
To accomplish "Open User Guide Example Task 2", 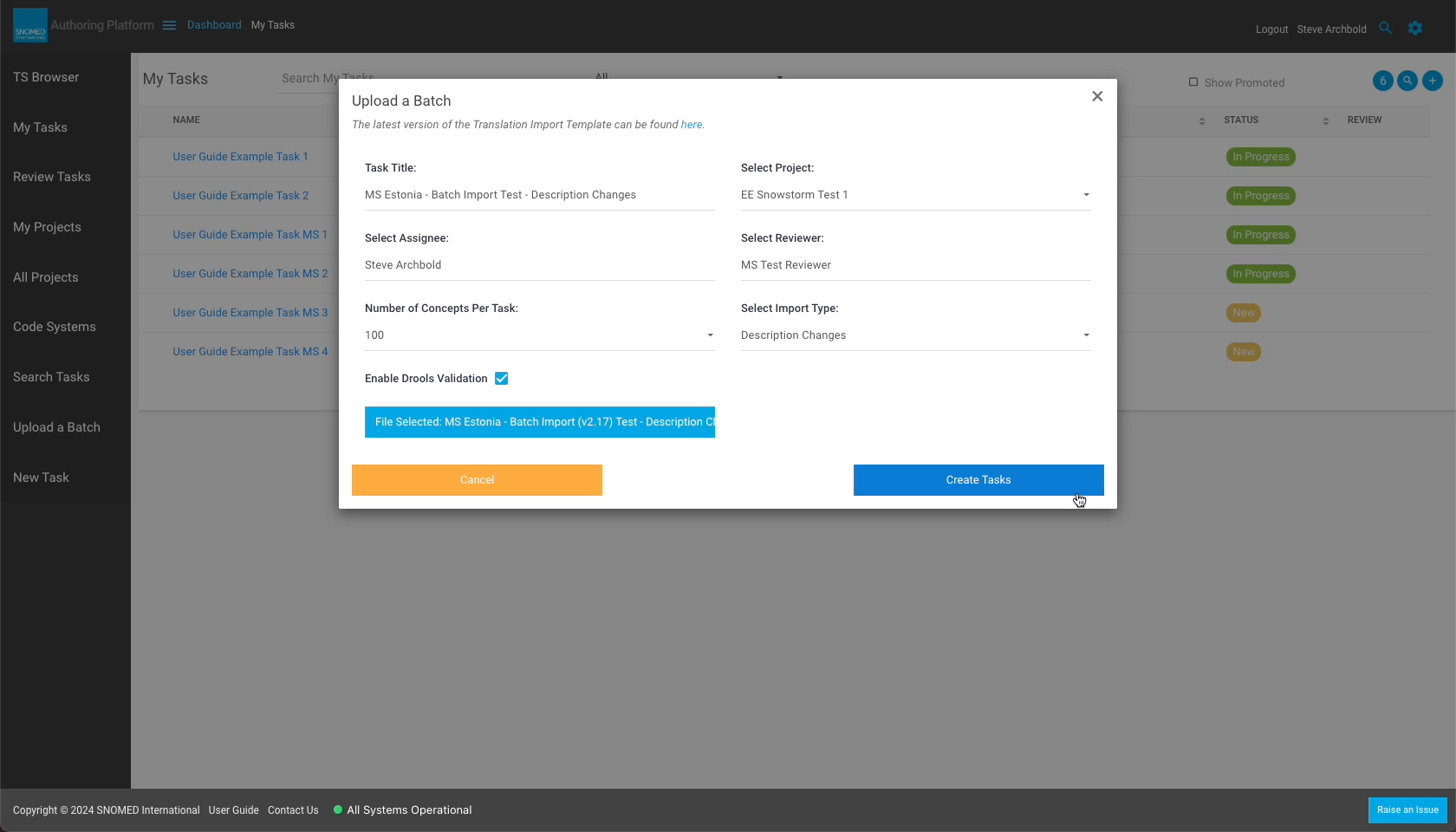I will coord(240,196).
